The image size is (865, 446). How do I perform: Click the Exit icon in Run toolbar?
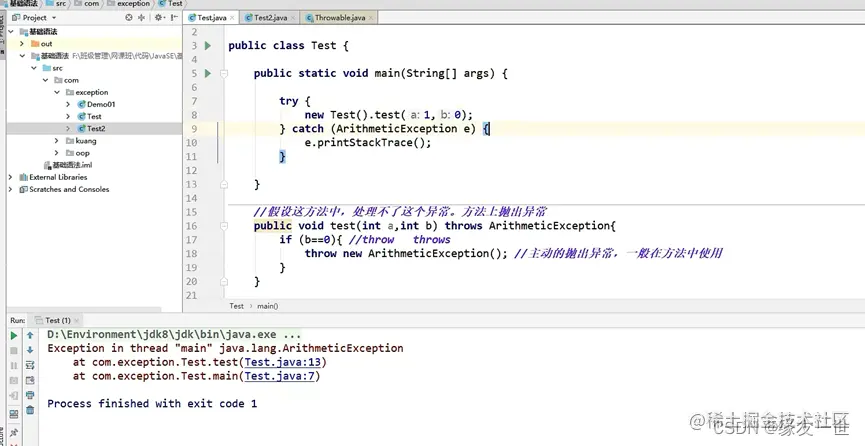pos(14,395)
